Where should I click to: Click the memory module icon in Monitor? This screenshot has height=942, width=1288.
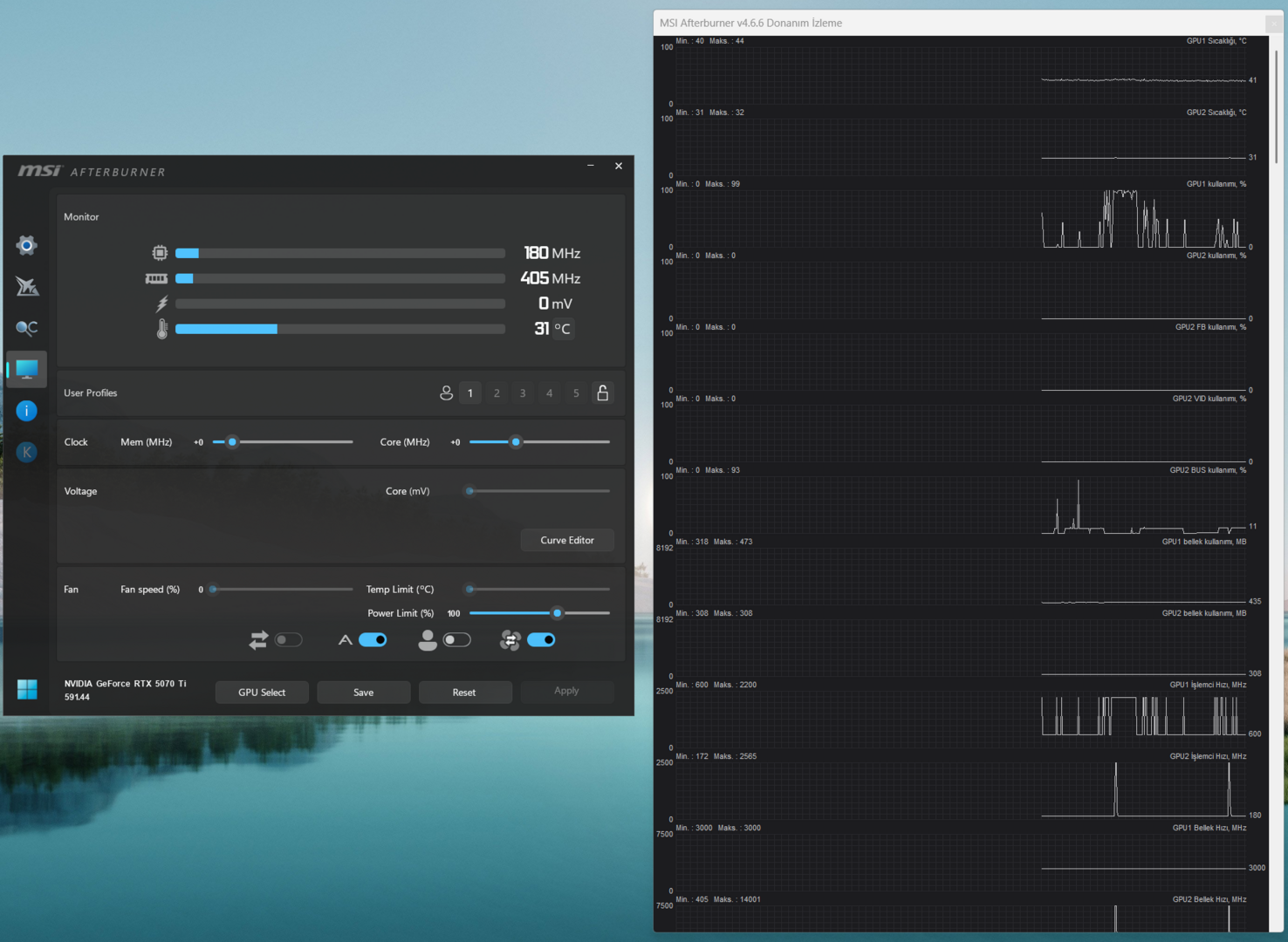(157, 278)
